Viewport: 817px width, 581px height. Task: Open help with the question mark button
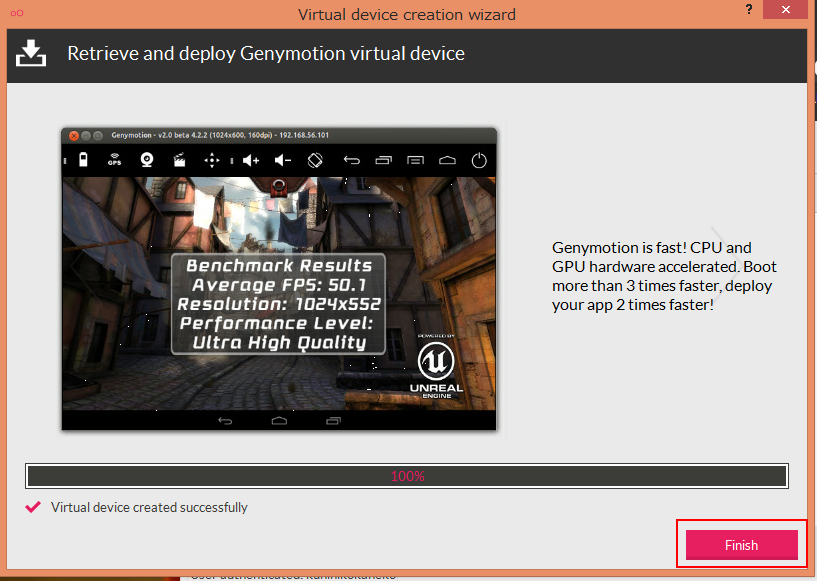(749, 9)
